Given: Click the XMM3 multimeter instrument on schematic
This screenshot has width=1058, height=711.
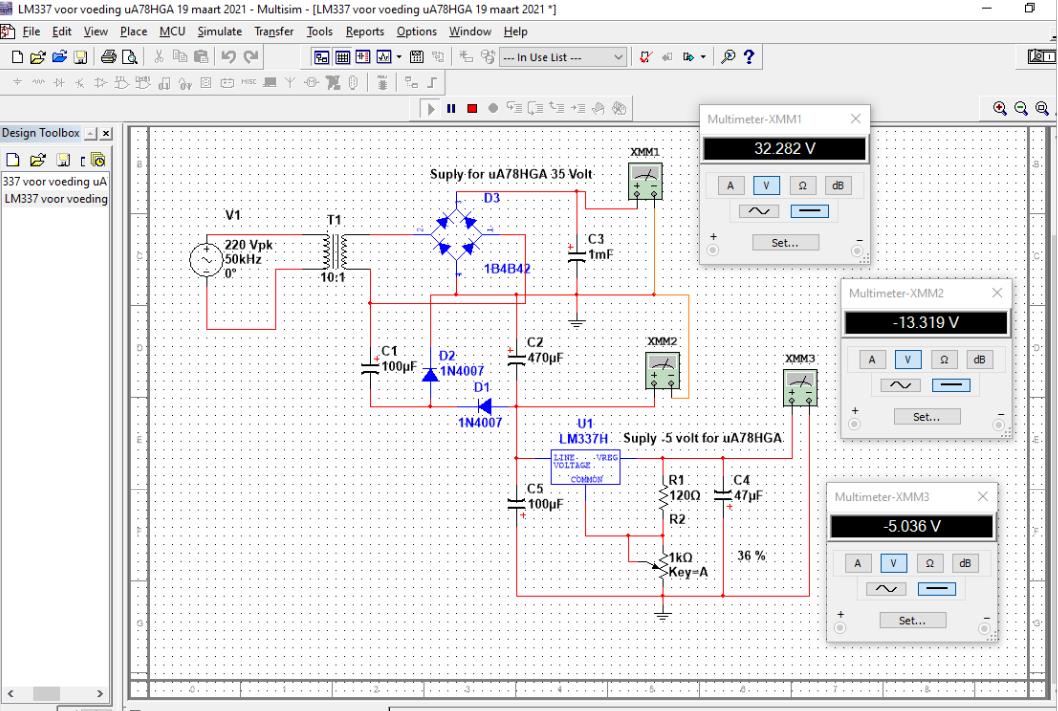Looking at the screenshot, I should (800, 388).
